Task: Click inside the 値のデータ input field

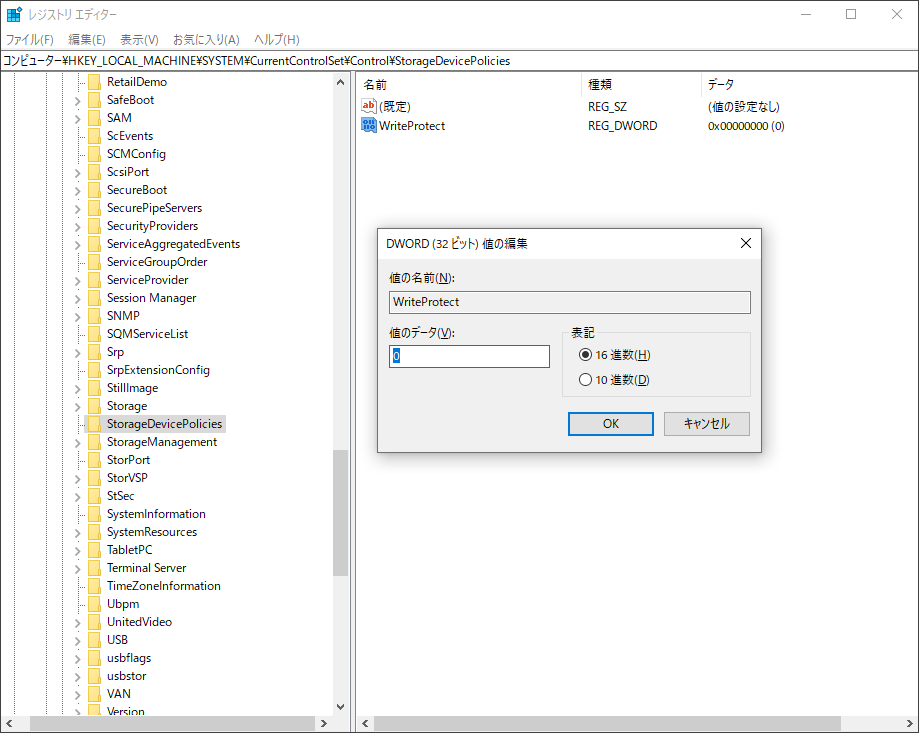Action: pyautogui.click(x=468, y=356)
